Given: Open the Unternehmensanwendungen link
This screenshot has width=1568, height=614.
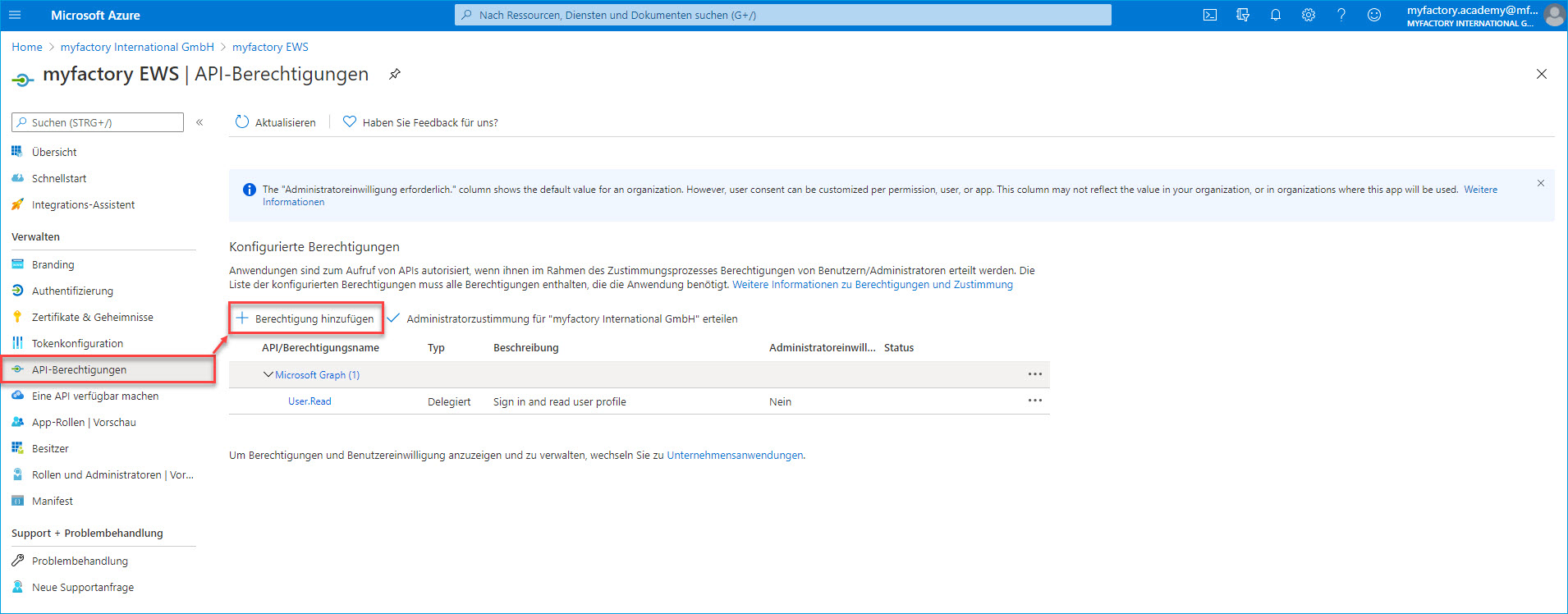Looking at the screenshot, I should (735, 455).
